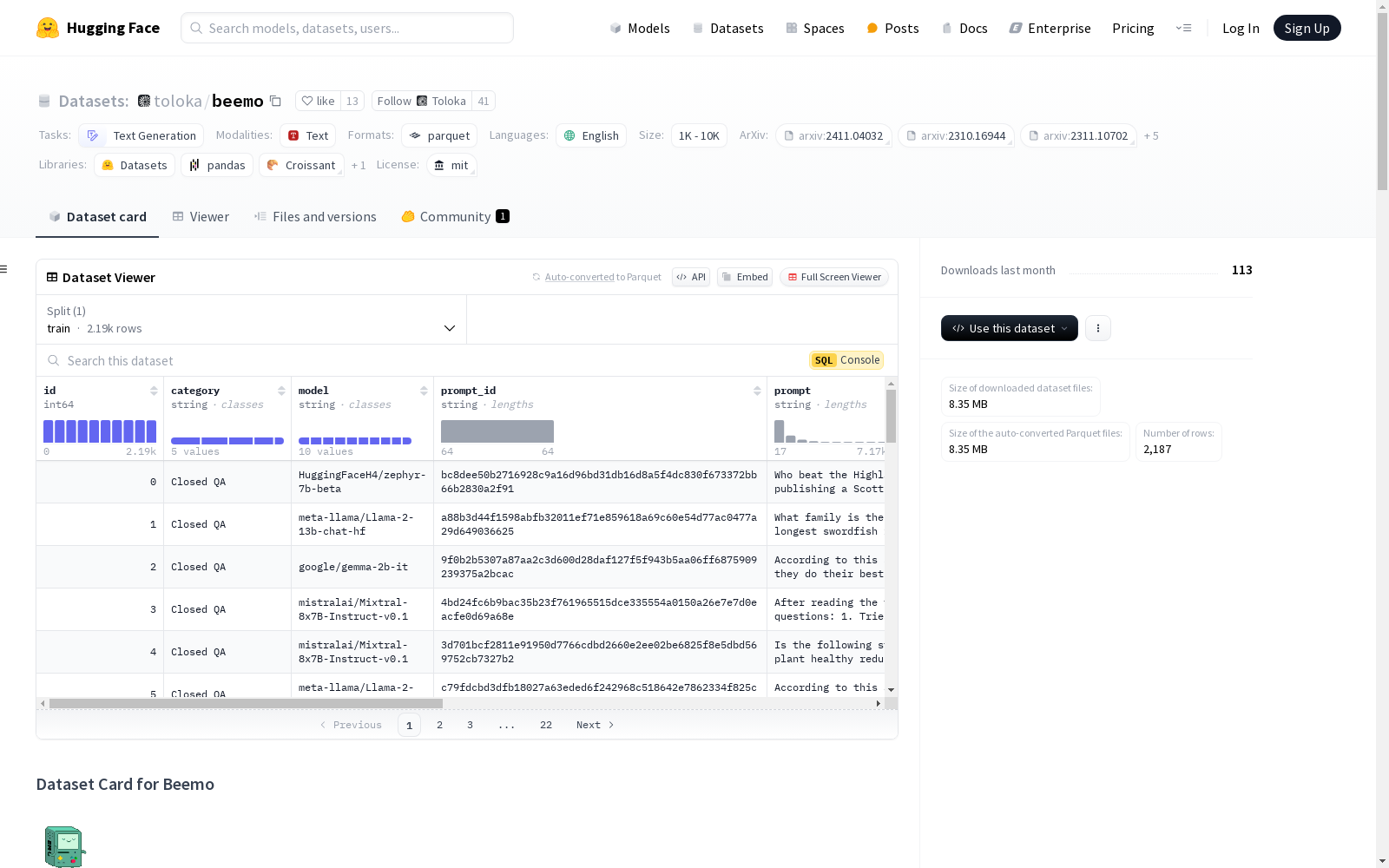
Task: Click the toloka organization link
Action: (x=178, y=101)
